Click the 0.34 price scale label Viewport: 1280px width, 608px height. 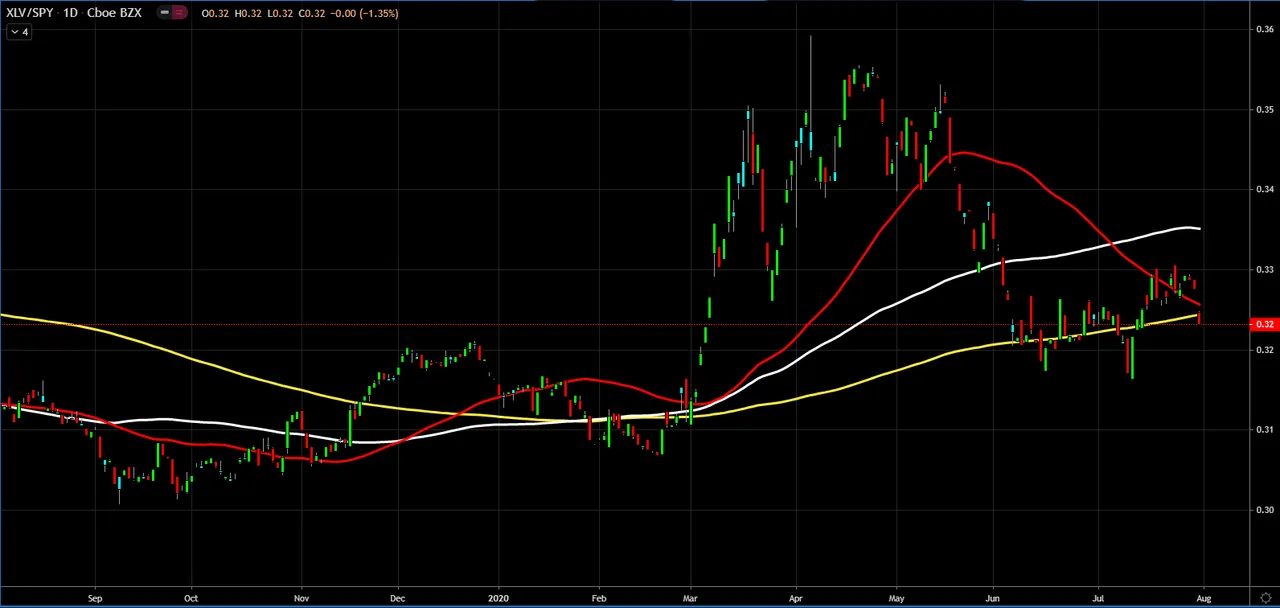[x=1264, y=189]
